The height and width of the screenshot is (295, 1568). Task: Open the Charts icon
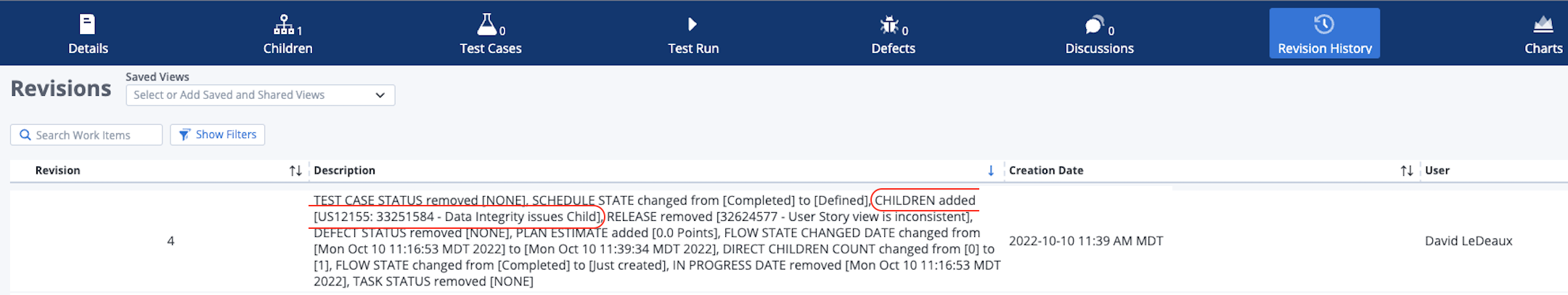[x=1543, y=25]
